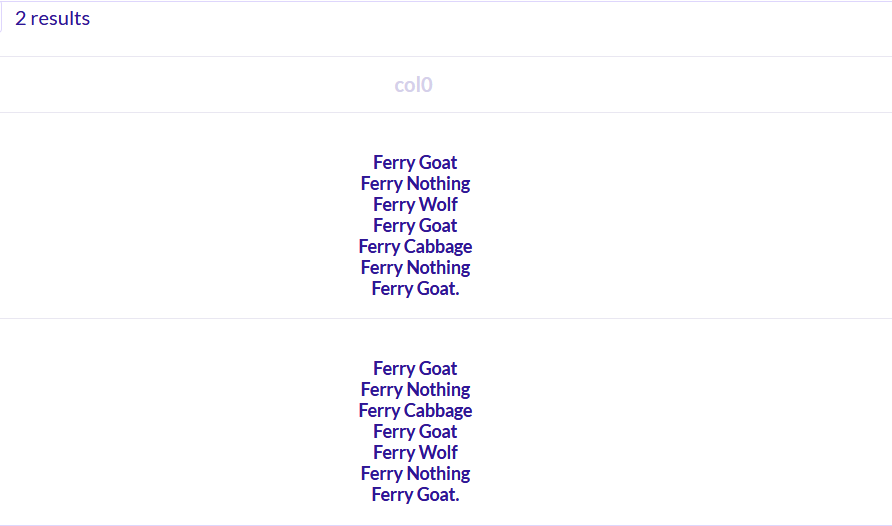Click the word Ferry before Wolf in first result

point(389,205)
